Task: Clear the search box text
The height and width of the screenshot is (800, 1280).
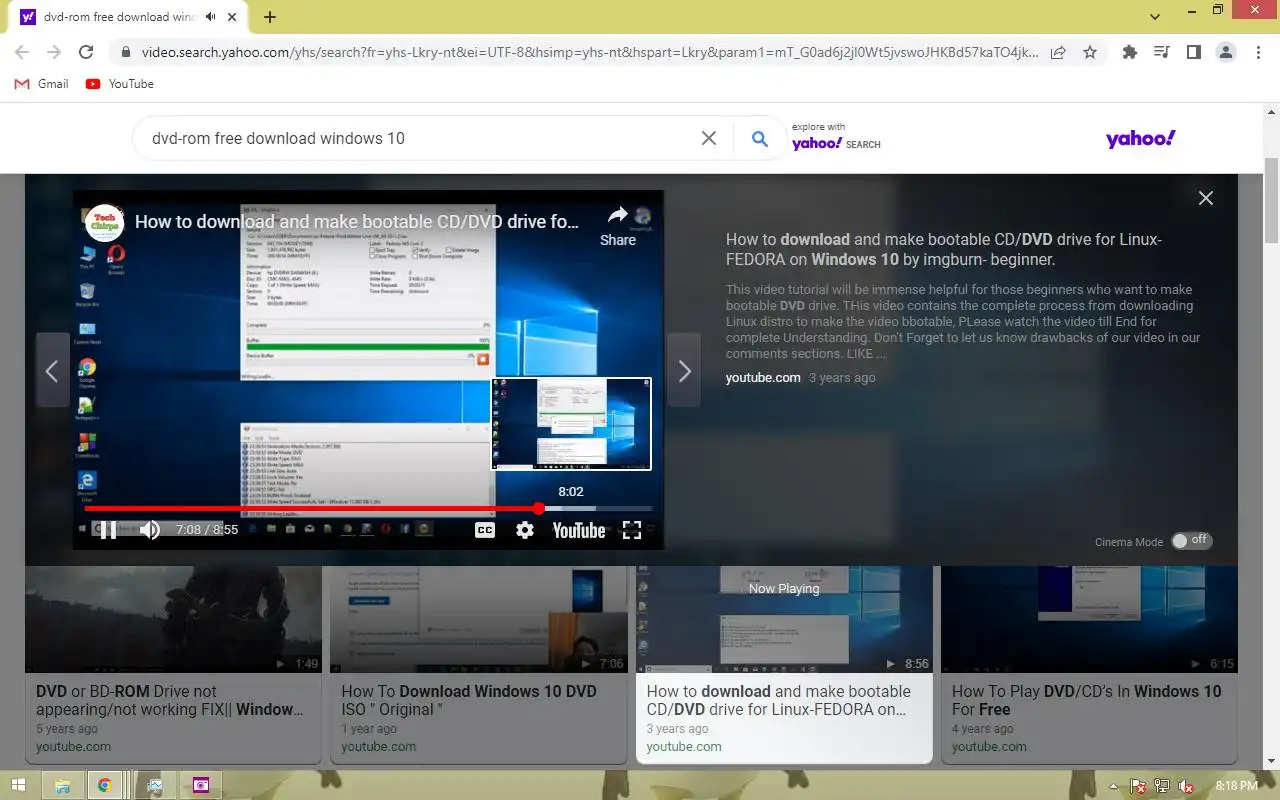Action: pyautogui.click(x=709, y=138)
